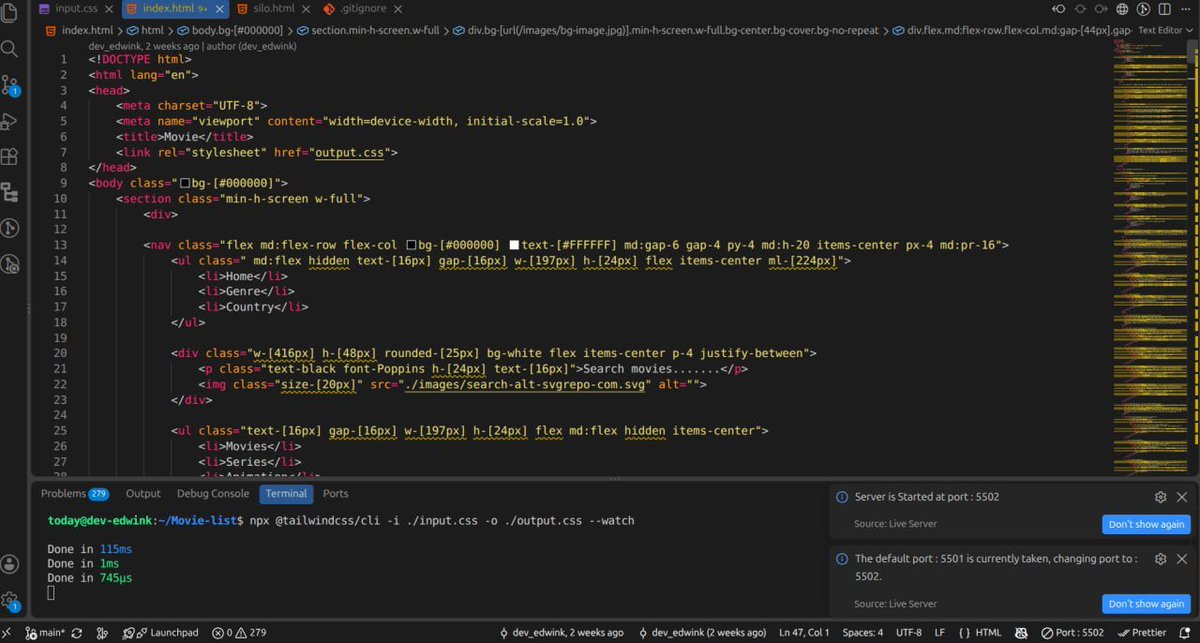Click the black bg swatch in nav line

412,245
